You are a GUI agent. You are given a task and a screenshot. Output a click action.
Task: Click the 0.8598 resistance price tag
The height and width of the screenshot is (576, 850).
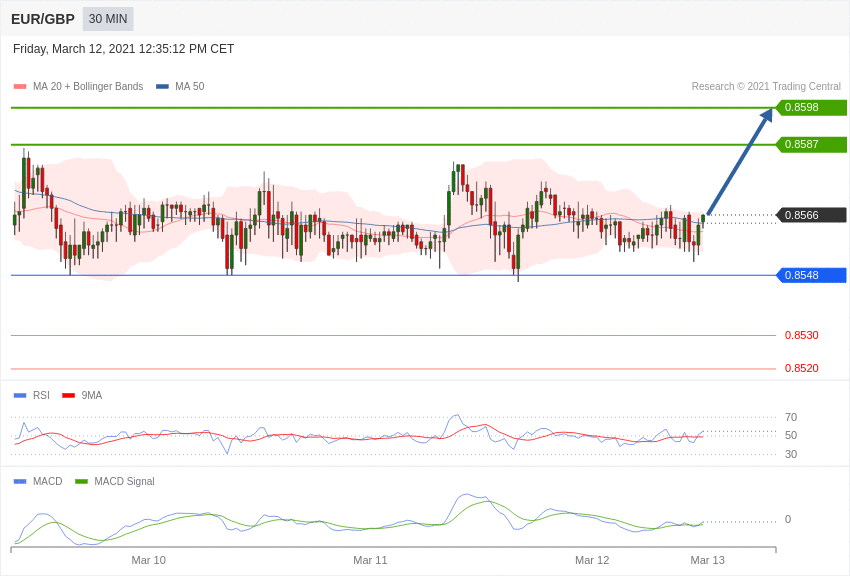tap(812, 107)
